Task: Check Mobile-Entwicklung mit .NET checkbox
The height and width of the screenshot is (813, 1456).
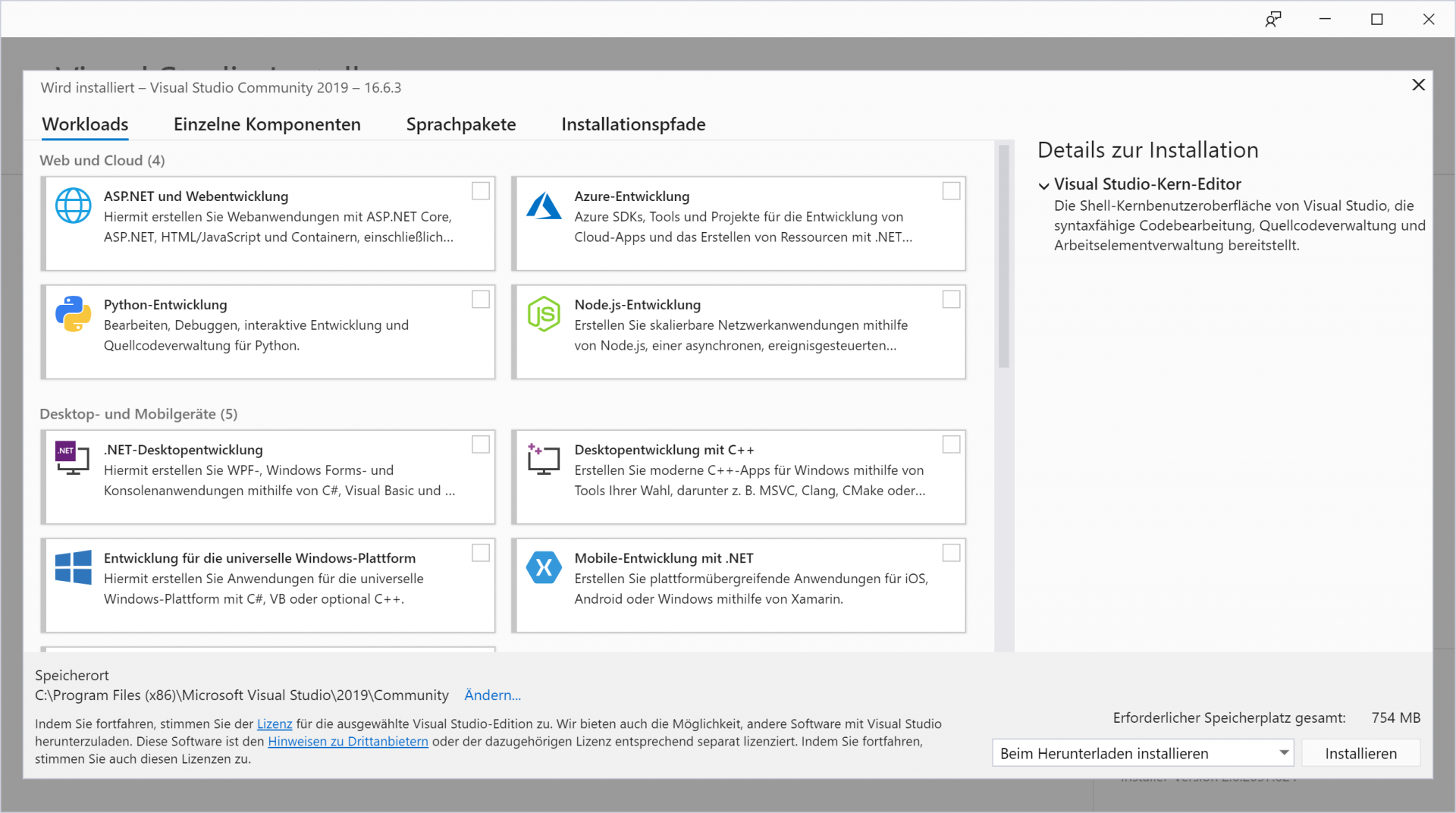Action: (951, 553)
